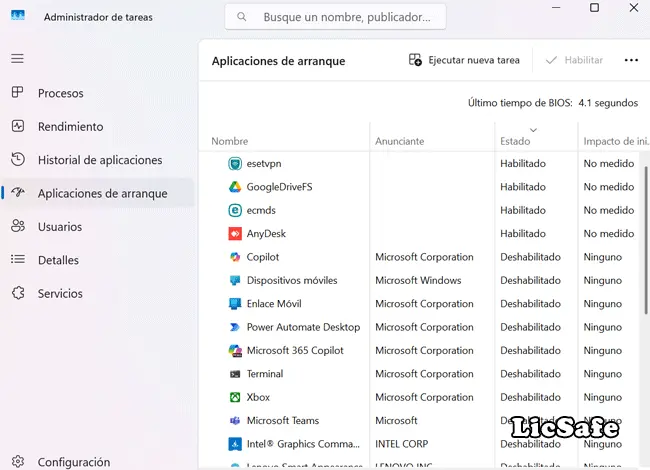The image size is (650, 470).
Task: Select Microsoft 365 Copilot row name
Action: (x=295, y=351)
